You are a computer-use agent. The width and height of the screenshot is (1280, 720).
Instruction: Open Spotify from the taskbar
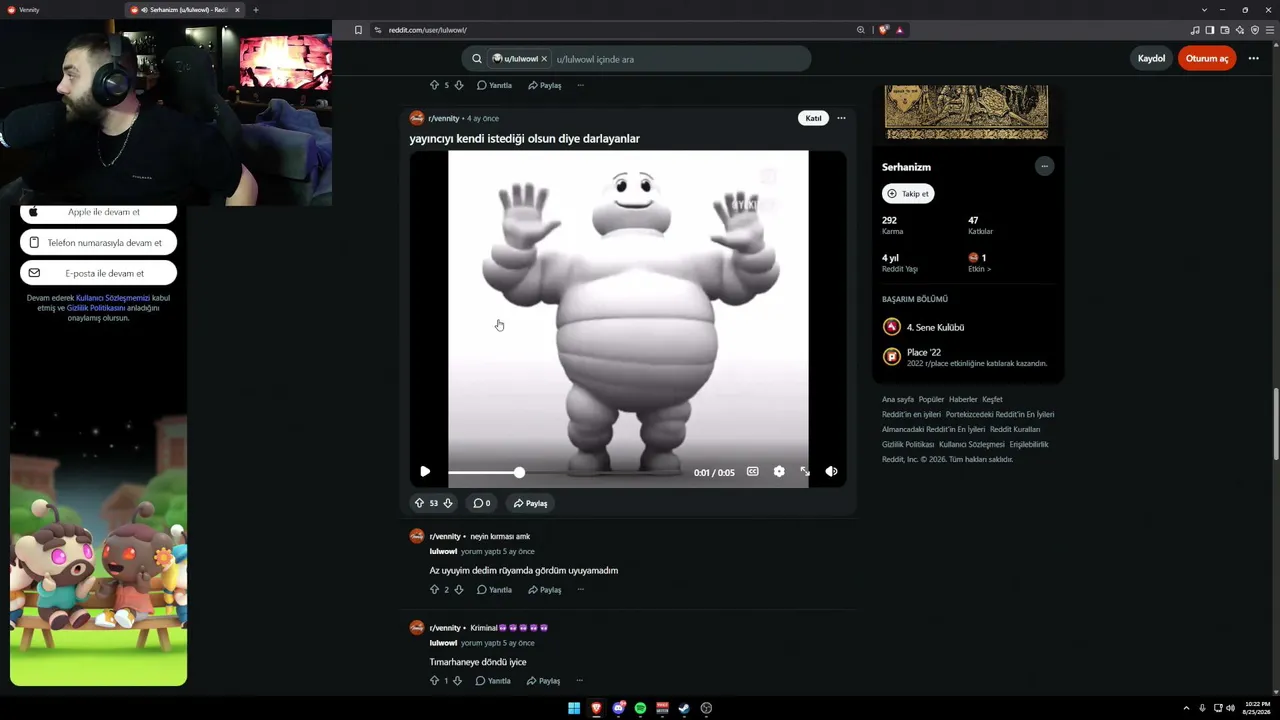[640, 708]
